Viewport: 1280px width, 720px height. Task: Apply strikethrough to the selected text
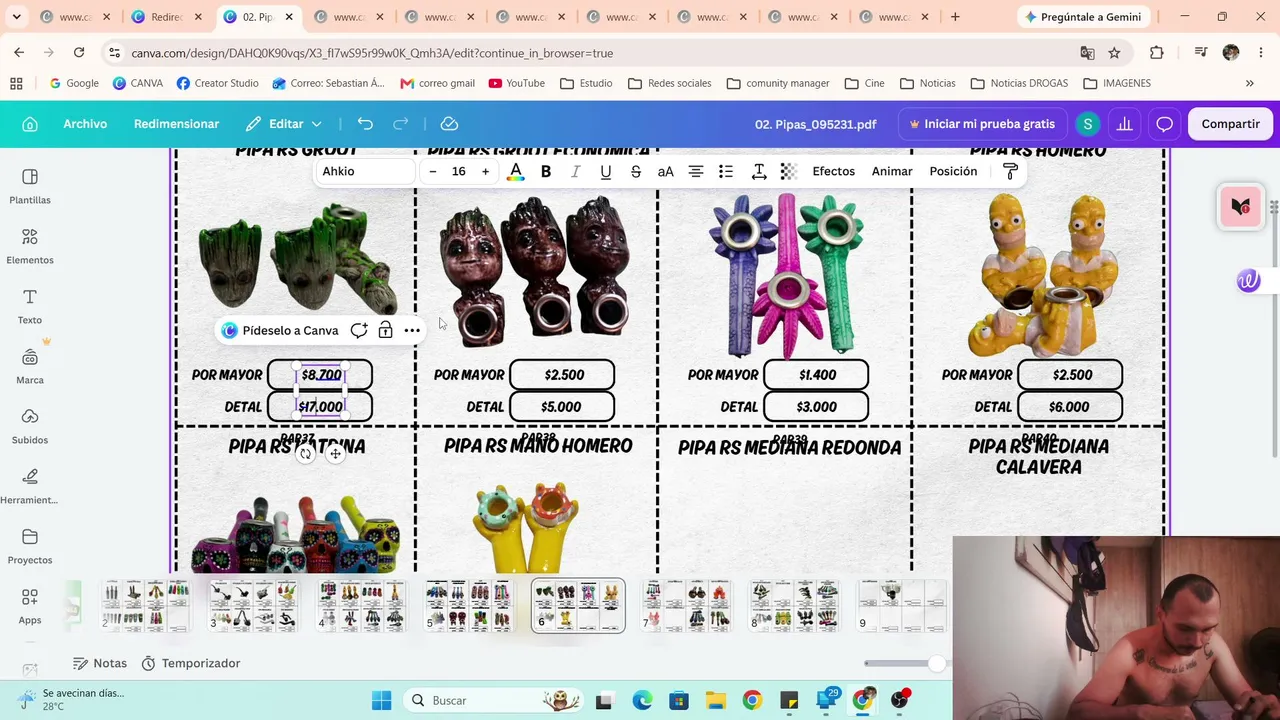[x=635, y=172]
